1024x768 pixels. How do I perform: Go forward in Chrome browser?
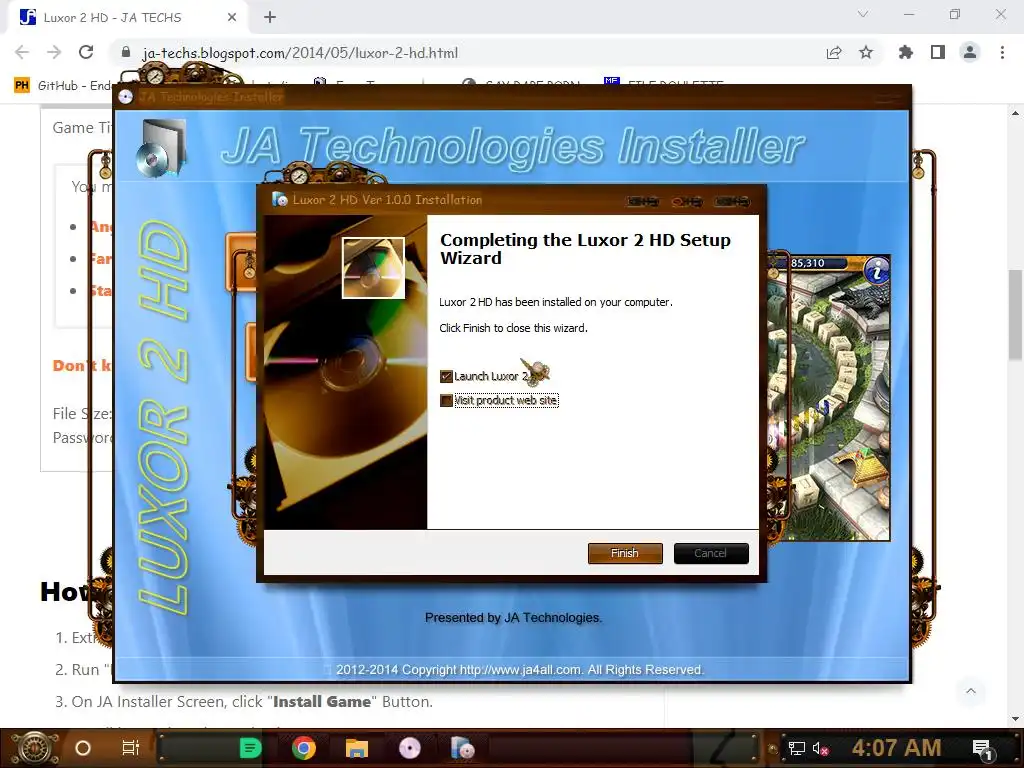point(54,52)
